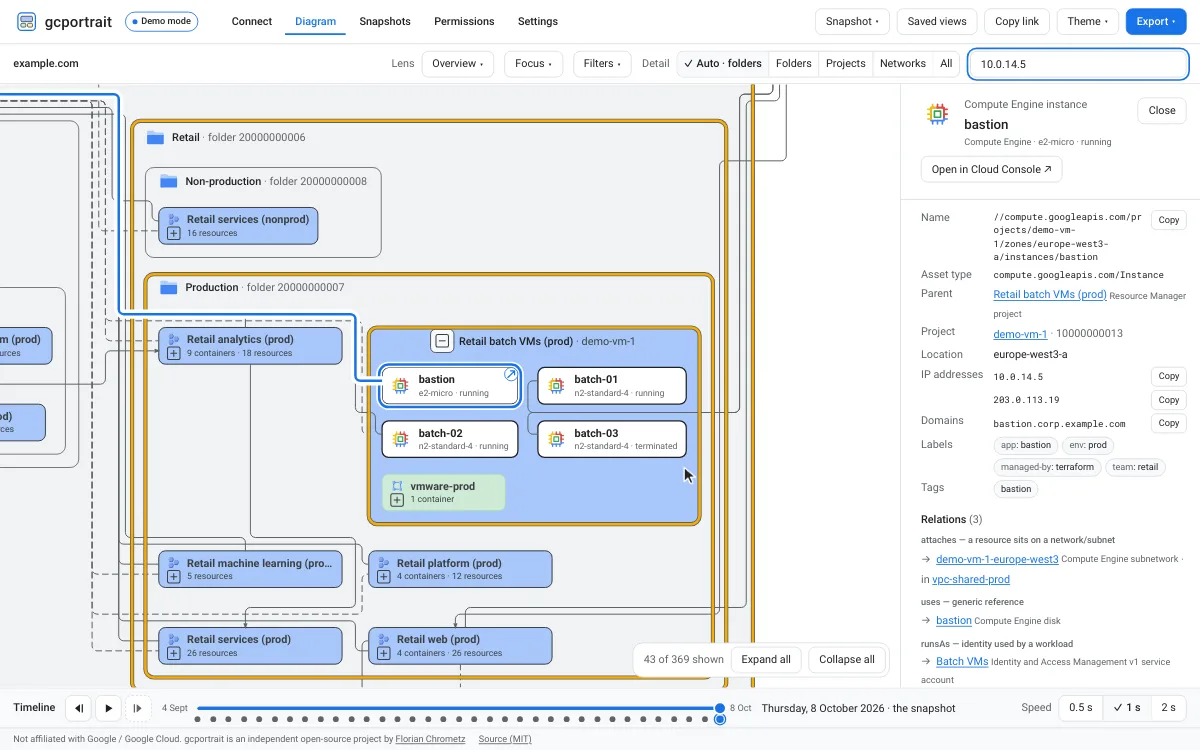Viewport: 1200px width, 750px height.
Task: Copy the bastion.corp.example.com domain
Action: [x=1169, y=423]
